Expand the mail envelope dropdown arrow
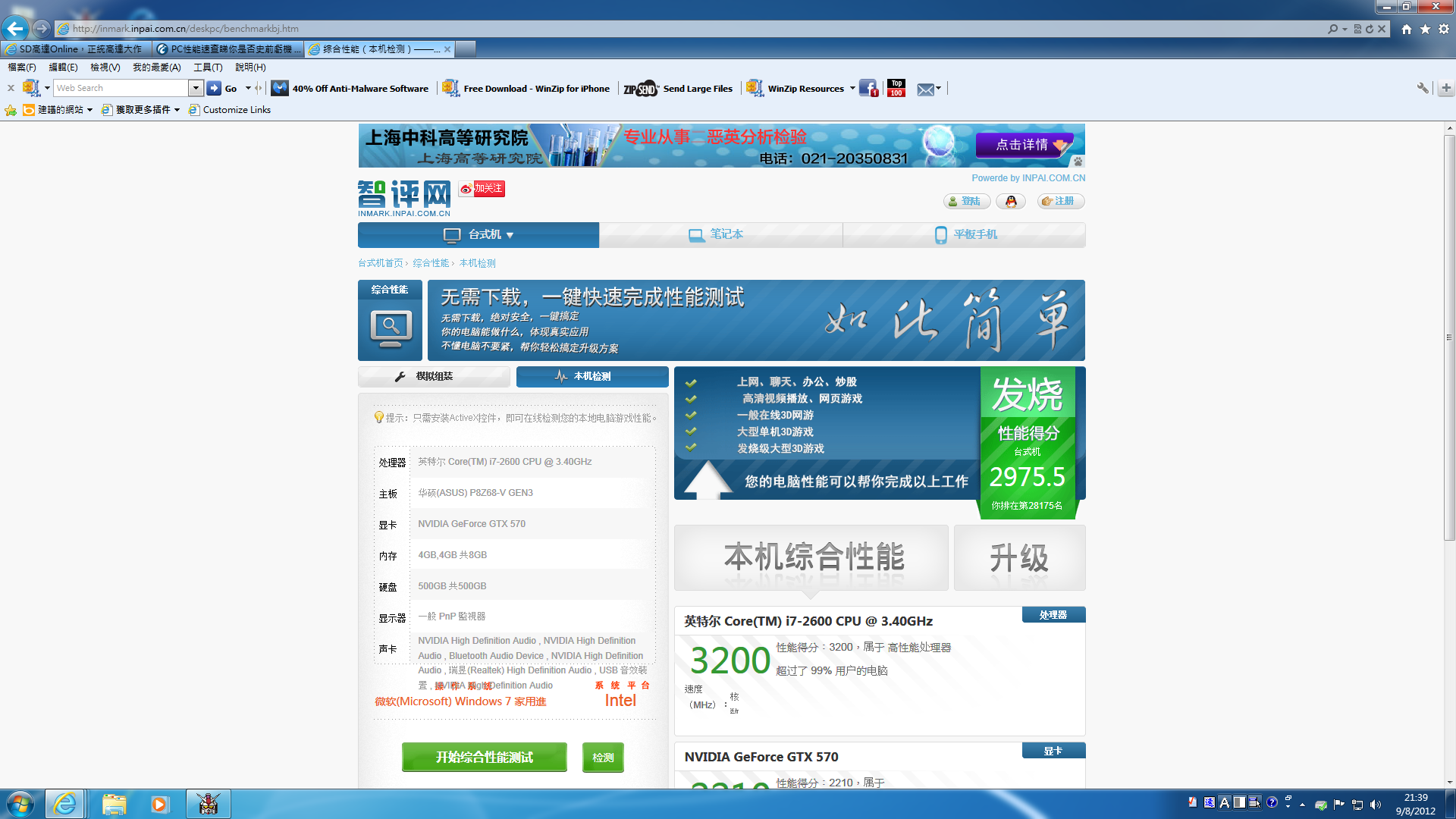This screenshot has width=1456, height=819. tap(939, 88)
